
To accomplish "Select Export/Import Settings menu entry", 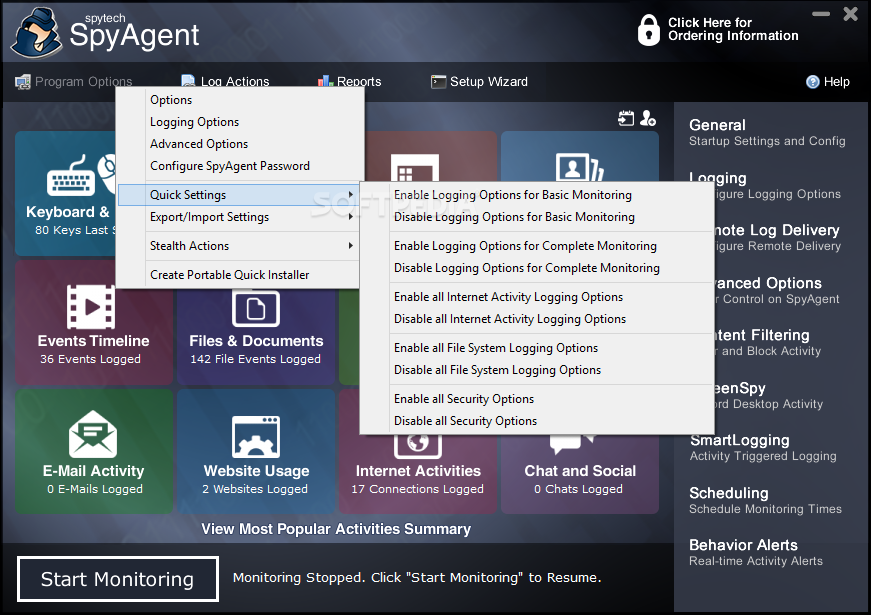I will point(239,217).
